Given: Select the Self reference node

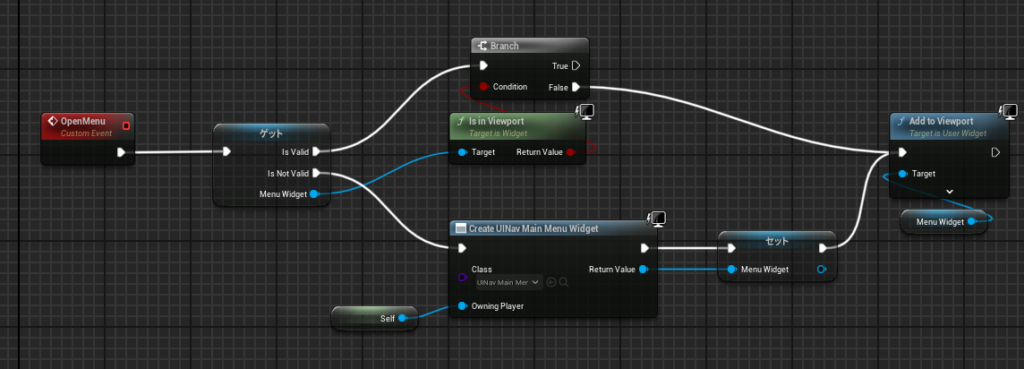Looking at the screenshot, I should [x=374, y=318].
